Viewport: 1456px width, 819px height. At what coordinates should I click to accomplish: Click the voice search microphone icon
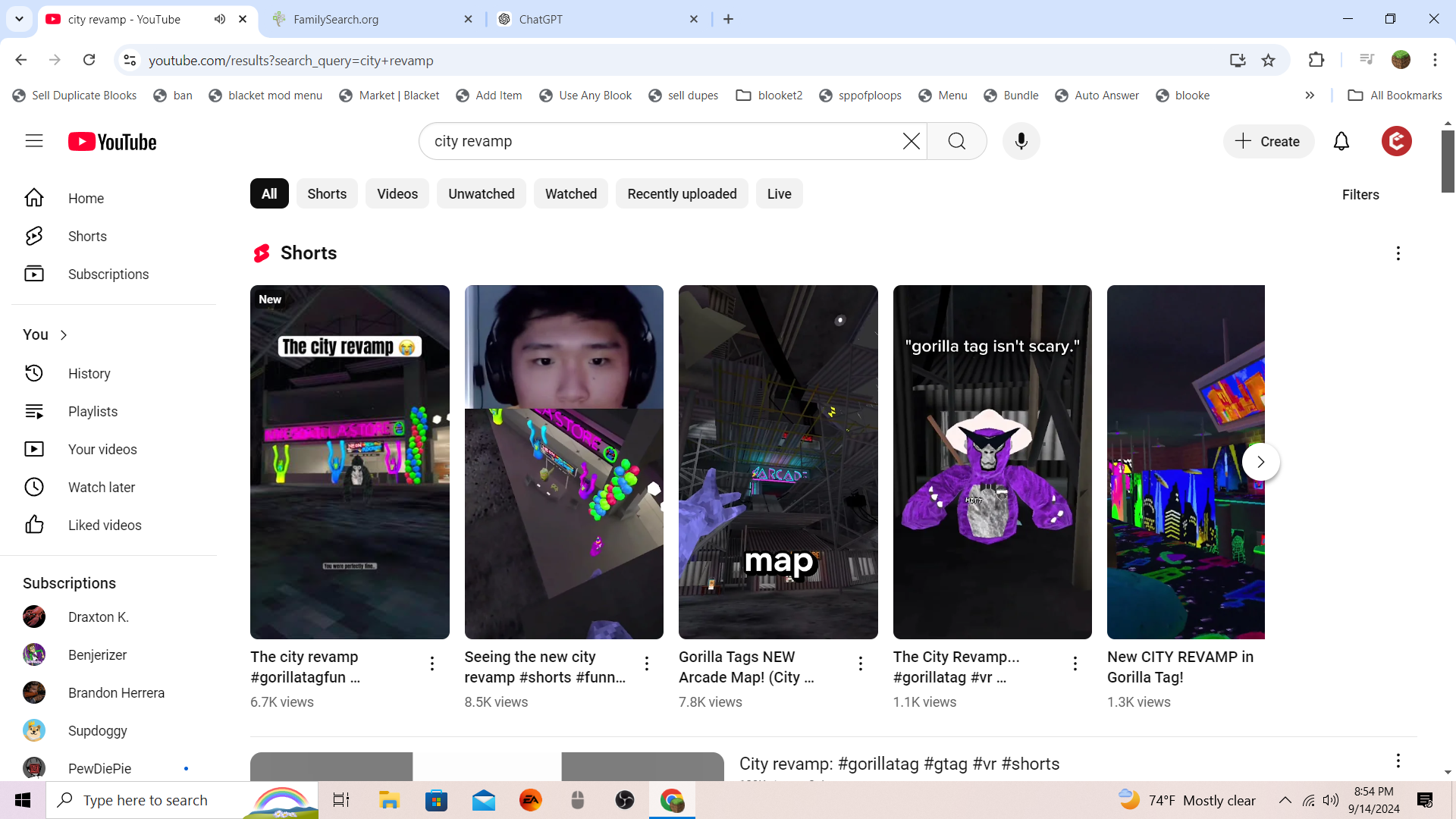(x=1021, y=141)
